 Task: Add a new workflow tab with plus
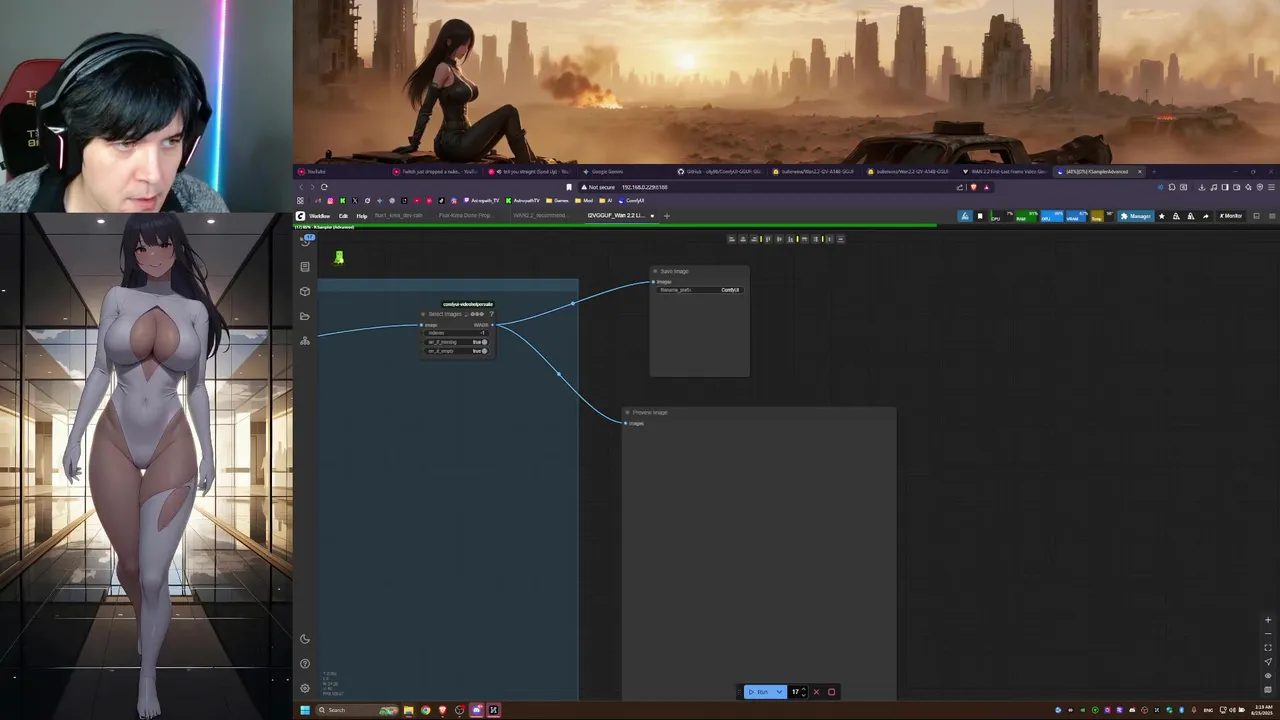[667, 216]
